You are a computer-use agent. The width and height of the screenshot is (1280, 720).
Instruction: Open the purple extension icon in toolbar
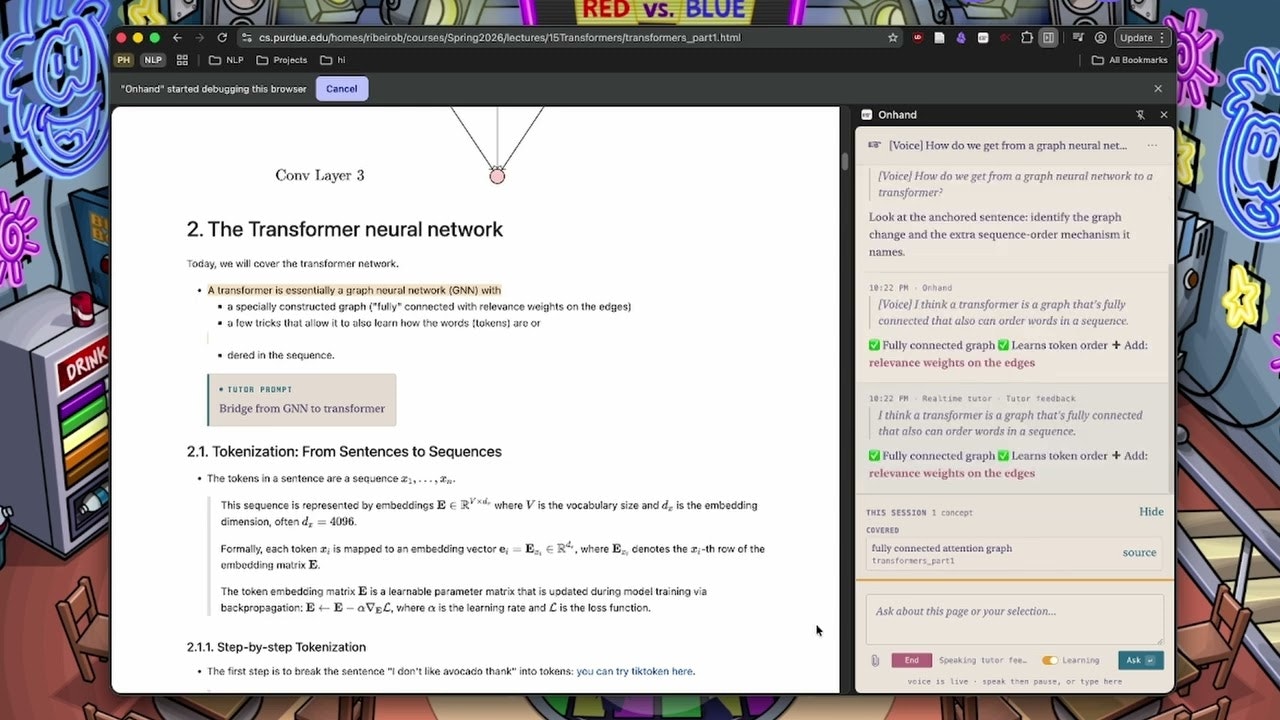click(x=961, y=38)
